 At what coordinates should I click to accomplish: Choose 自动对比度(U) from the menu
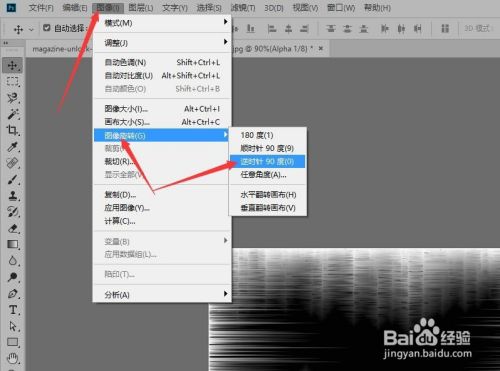click(162, 76)
